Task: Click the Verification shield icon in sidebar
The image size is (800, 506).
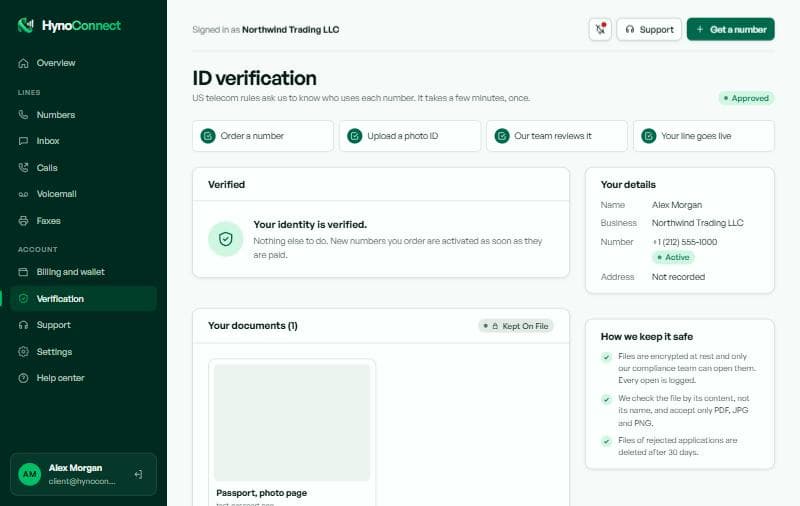Action: [x=23, y=299]
